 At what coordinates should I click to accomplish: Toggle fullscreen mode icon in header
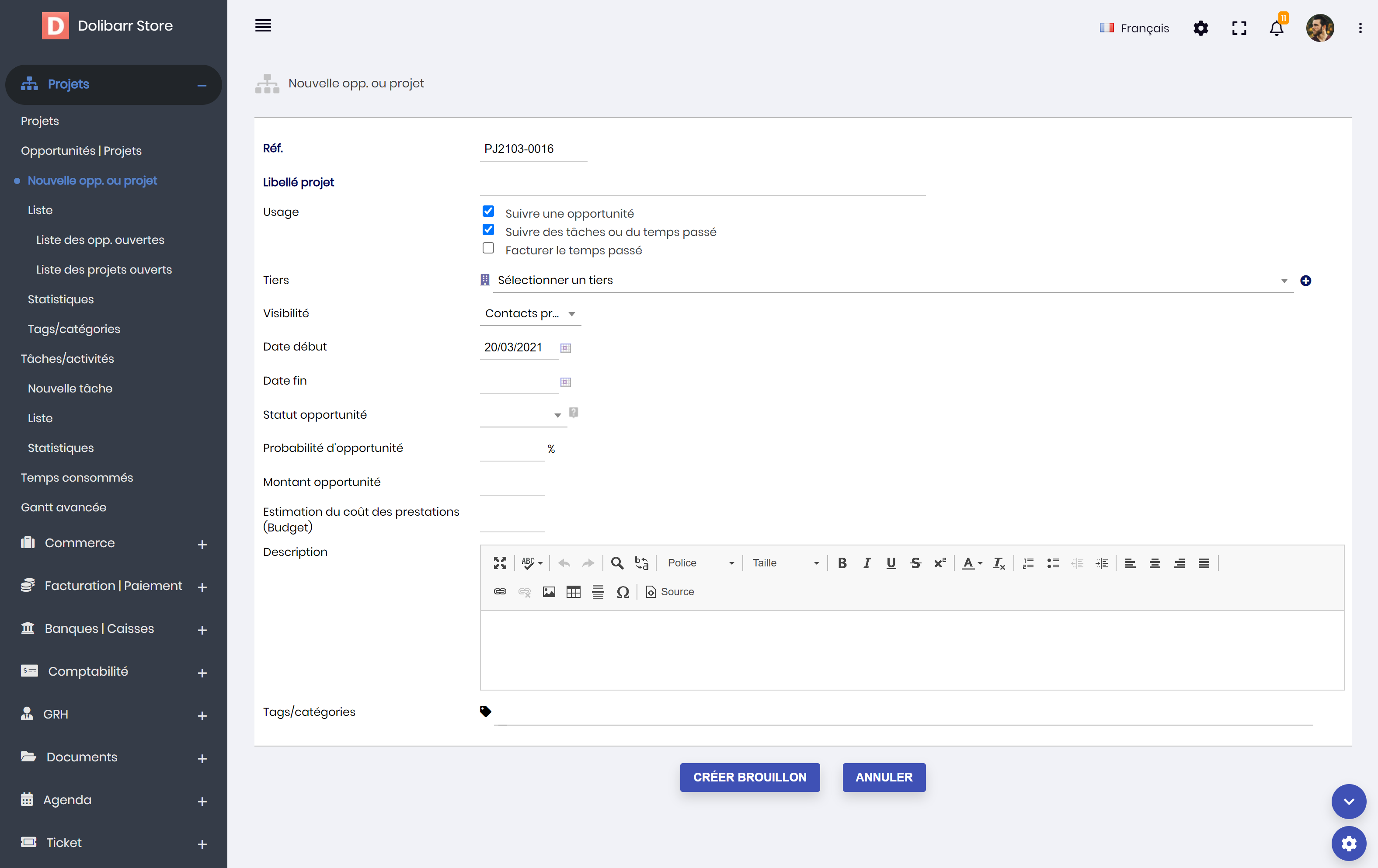tap(1239, 28)
